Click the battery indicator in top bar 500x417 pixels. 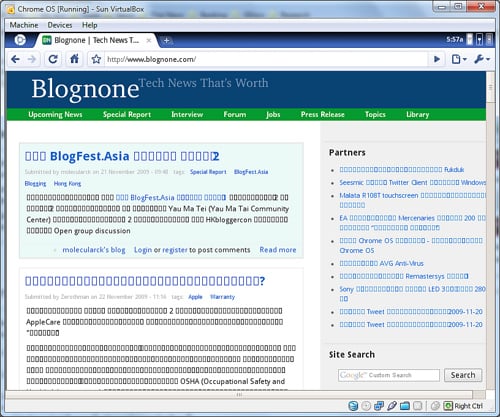(469, 40)
